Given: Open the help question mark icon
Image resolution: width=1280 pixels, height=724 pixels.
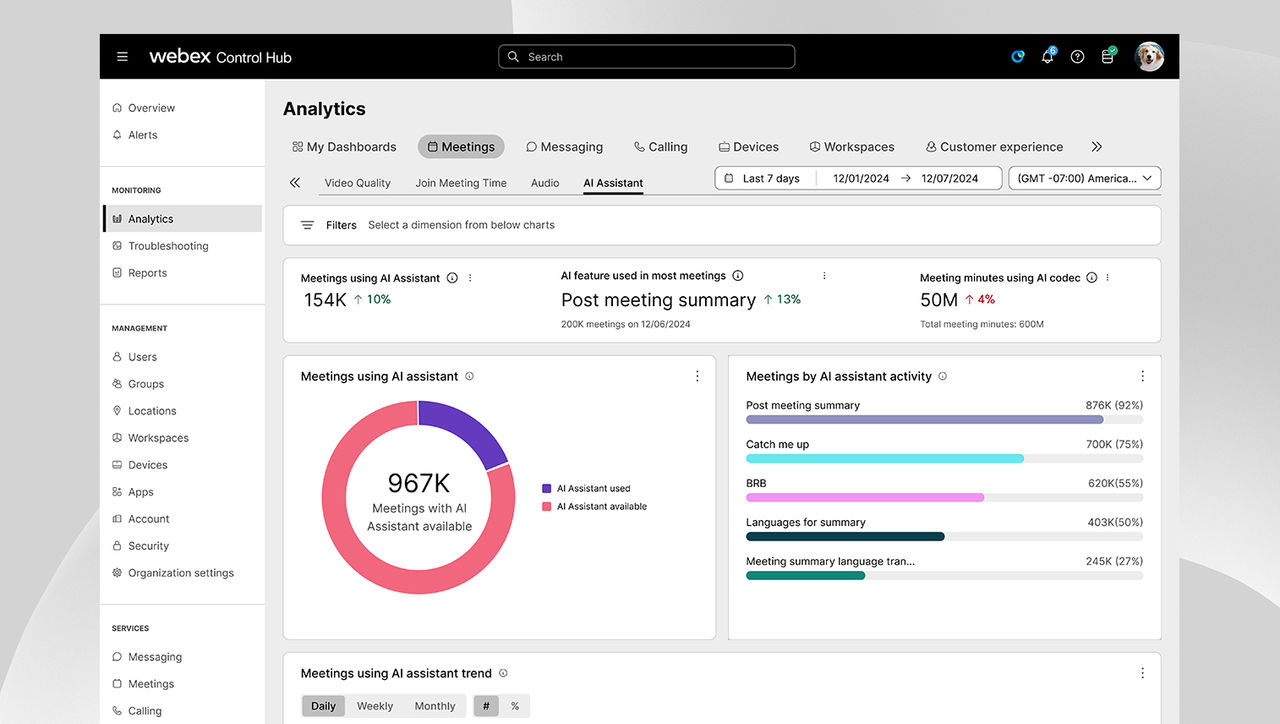Looking at the screenshot, I should point(1077,57).
